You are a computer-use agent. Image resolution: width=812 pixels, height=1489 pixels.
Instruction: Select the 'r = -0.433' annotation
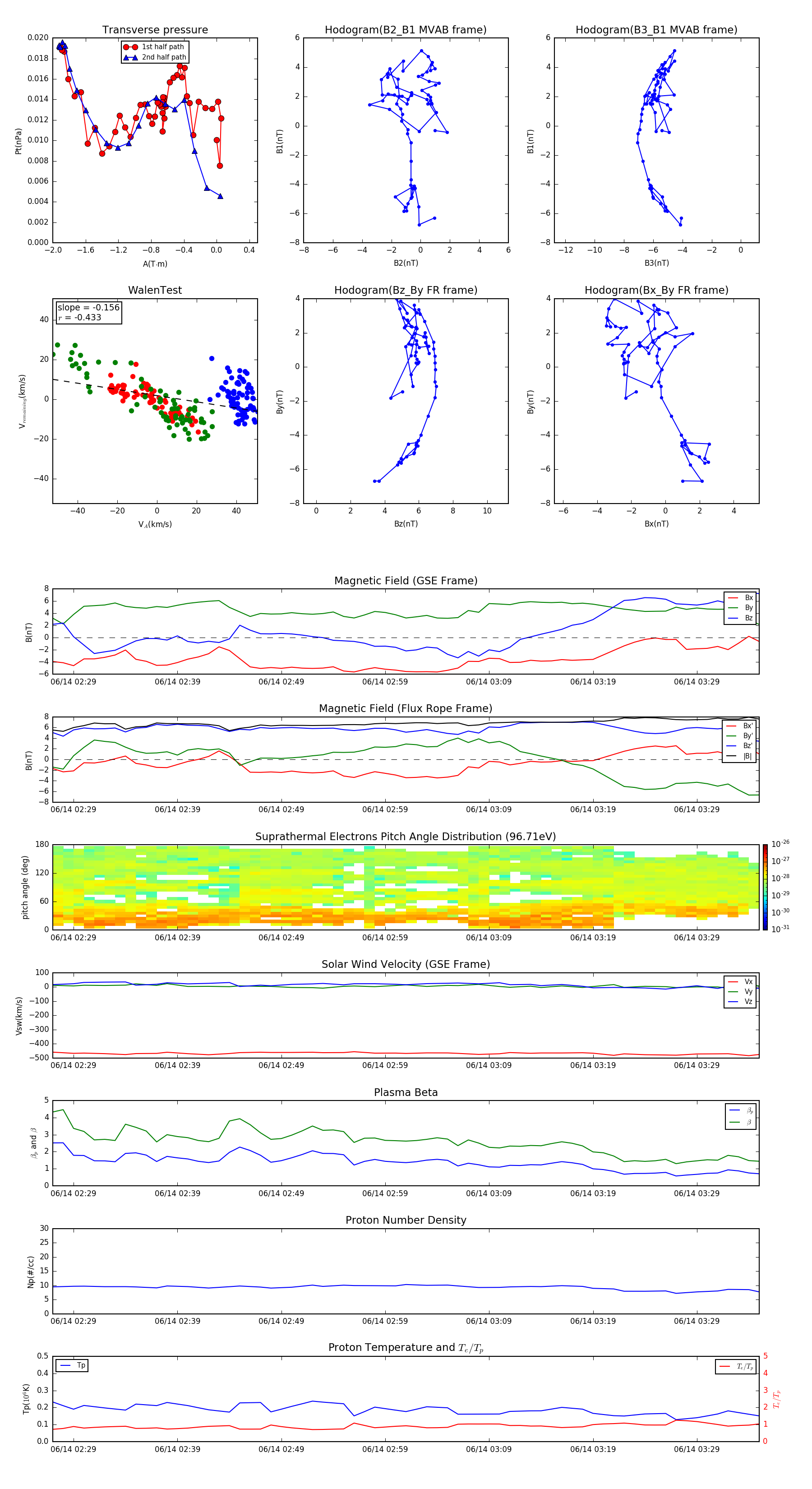click(x=80, y=318)
